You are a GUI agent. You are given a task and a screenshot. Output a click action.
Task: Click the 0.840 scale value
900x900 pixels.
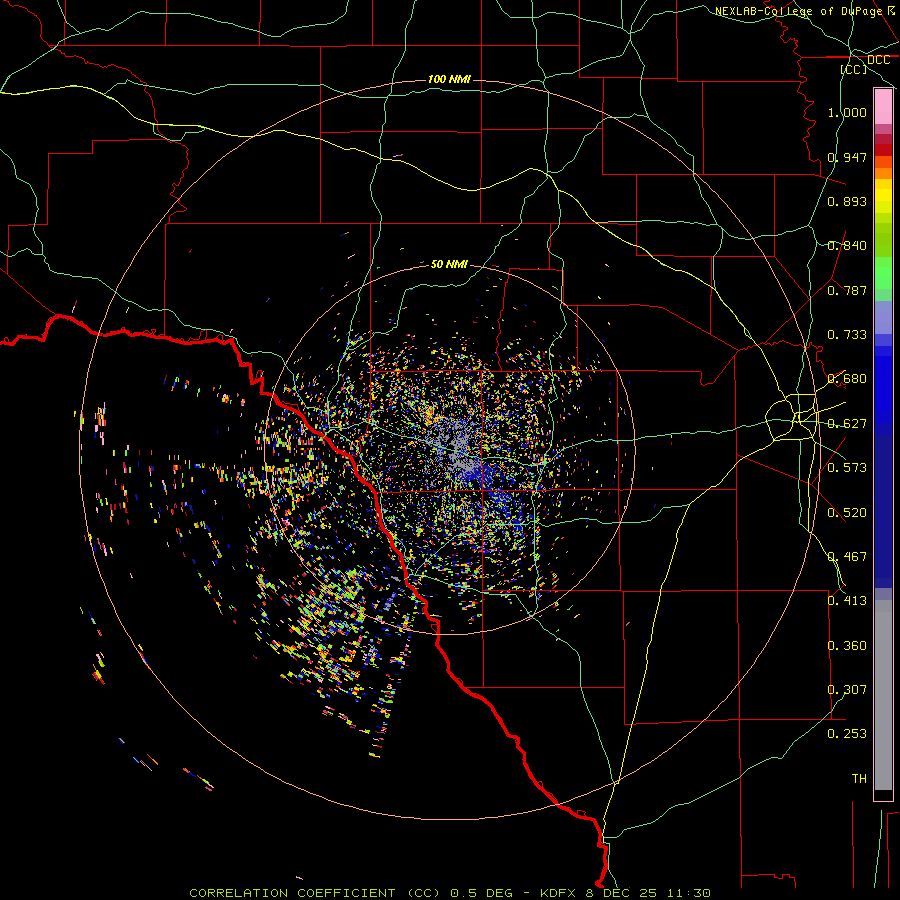click(847, 246)
